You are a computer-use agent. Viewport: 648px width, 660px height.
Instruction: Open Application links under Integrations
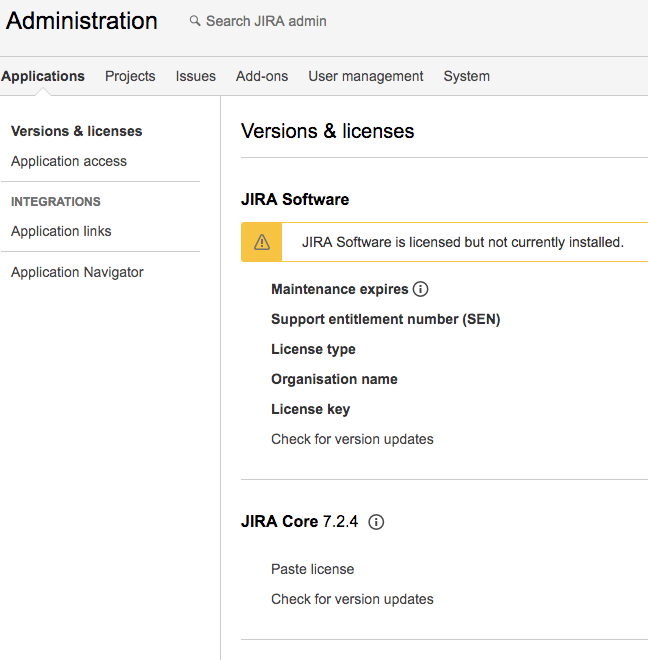pos(61,231)
